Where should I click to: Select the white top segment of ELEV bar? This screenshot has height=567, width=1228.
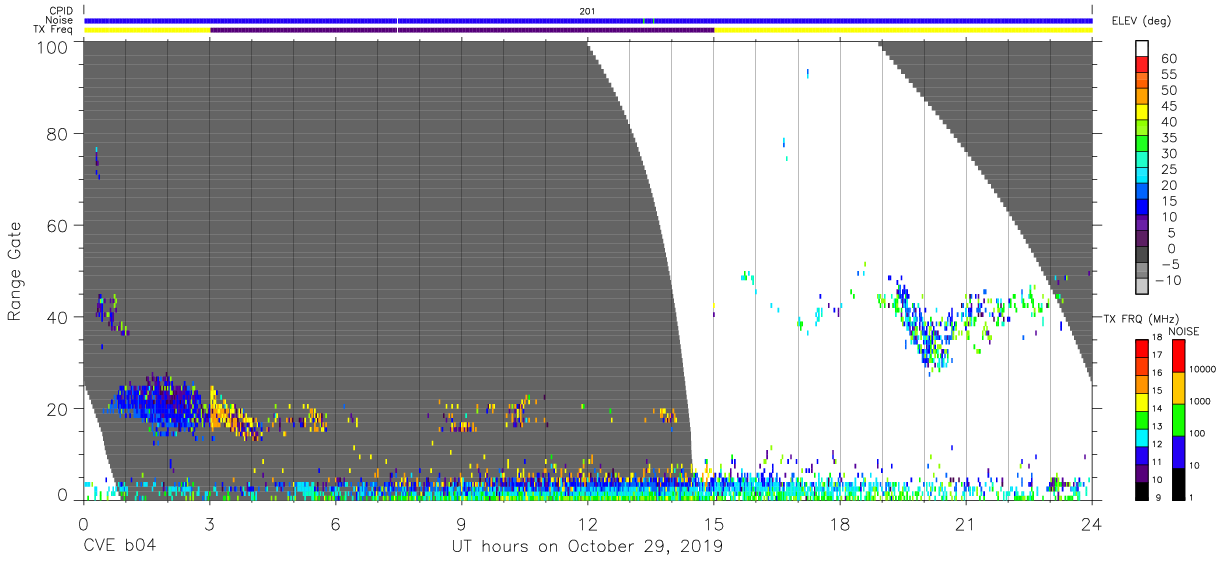pyautogui.click(x=1142, y=49)
